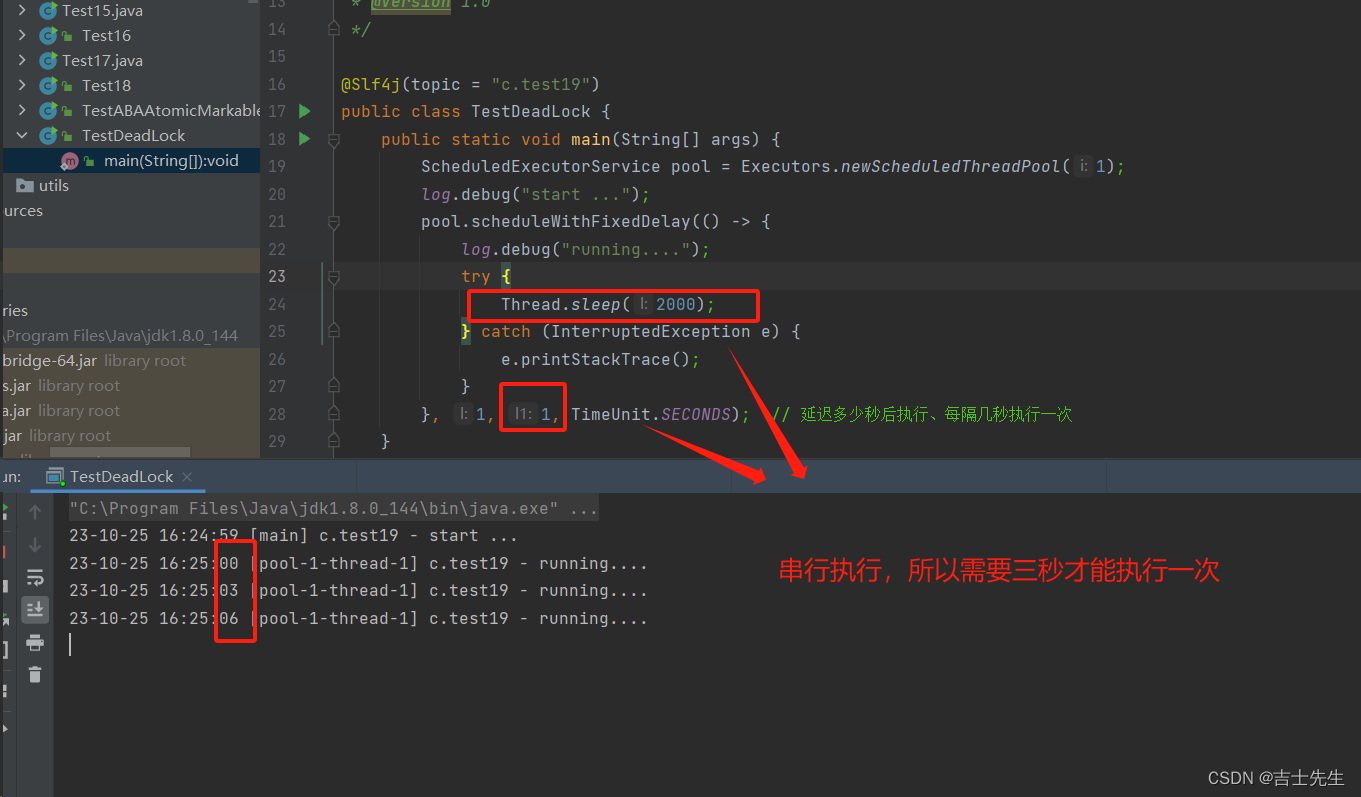Expand the Test16 node

[x=22, y=36]
